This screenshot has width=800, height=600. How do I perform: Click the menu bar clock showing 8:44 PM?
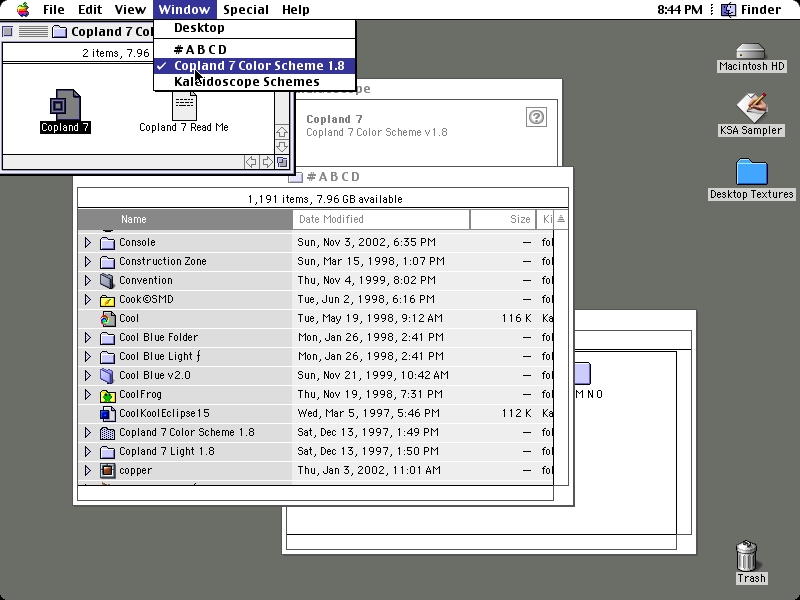click(680, 10)
